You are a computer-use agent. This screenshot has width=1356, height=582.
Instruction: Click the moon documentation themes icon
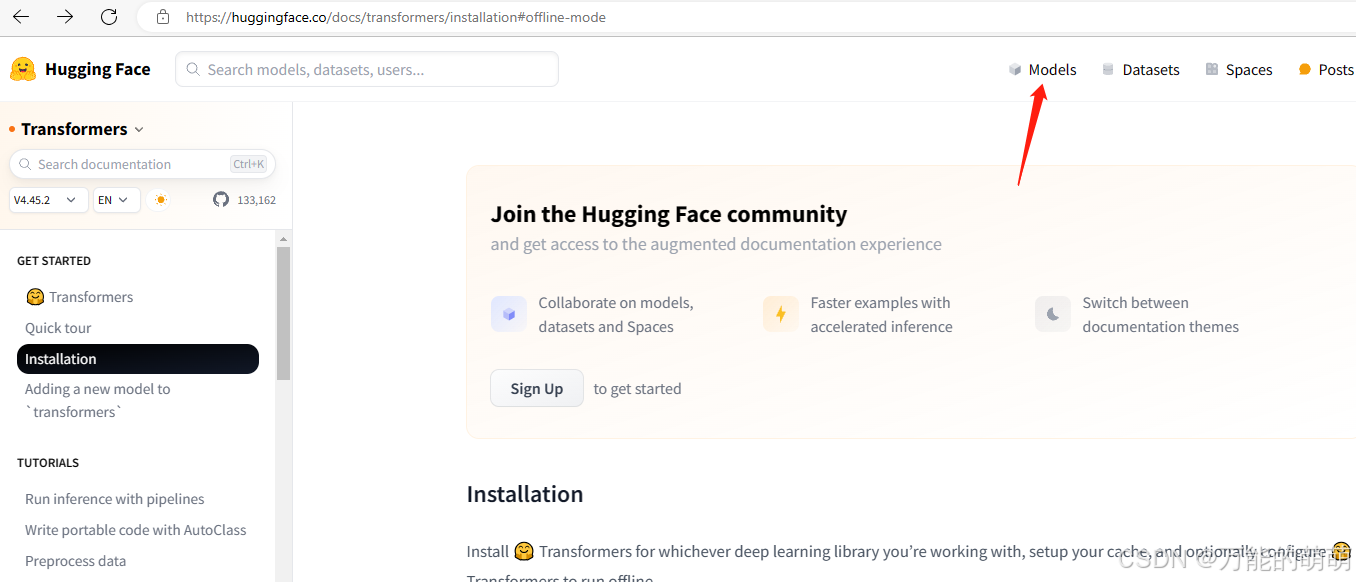coord(1053,314)
